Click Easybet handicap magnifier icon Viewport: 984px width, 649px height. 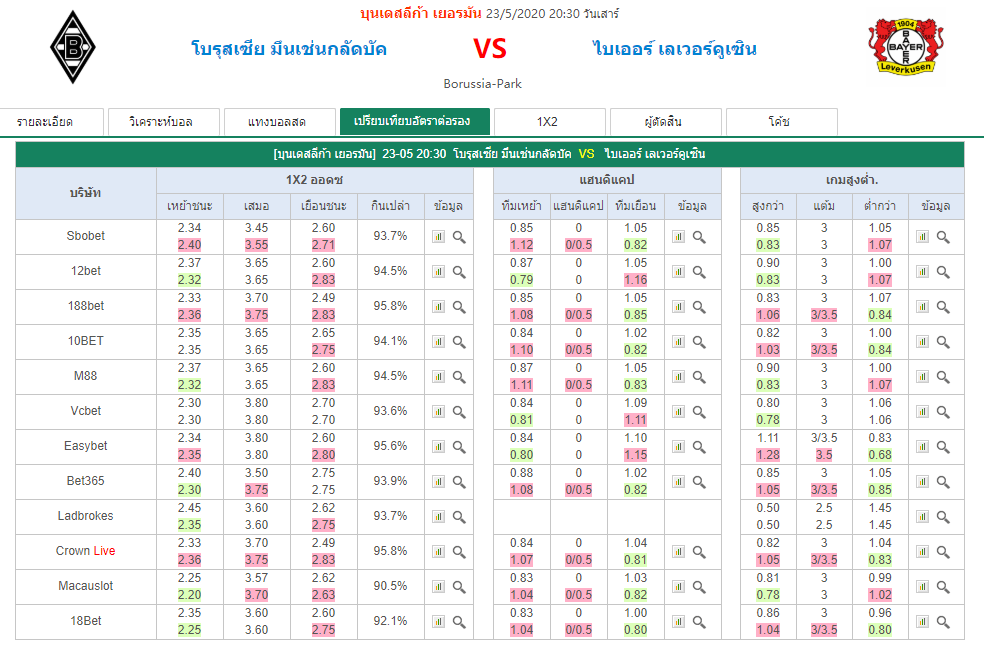tap(699, 447)
